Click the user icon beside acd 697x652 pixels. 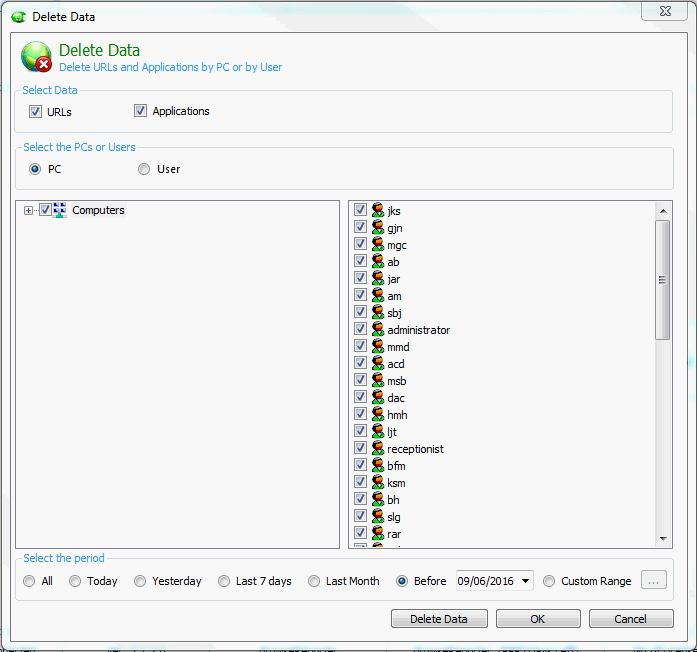(x=377, y=363)
